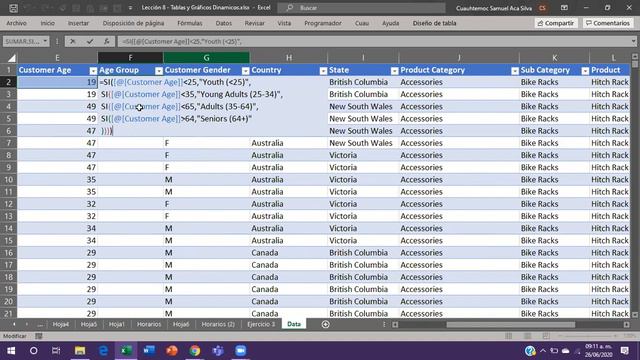Click the user avatar CS

(542, 8)
